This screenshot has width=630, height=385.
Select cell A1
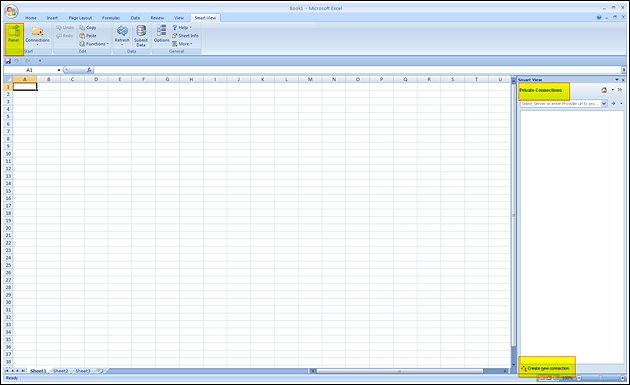[x=25, y=86]
